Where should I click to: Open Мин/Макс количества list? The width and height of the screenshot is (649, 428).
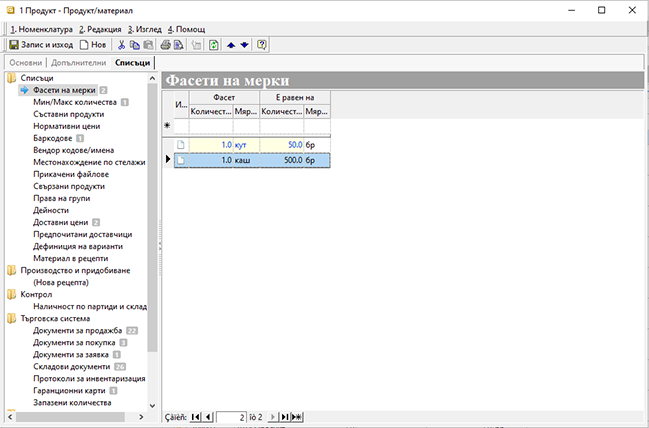75,102
